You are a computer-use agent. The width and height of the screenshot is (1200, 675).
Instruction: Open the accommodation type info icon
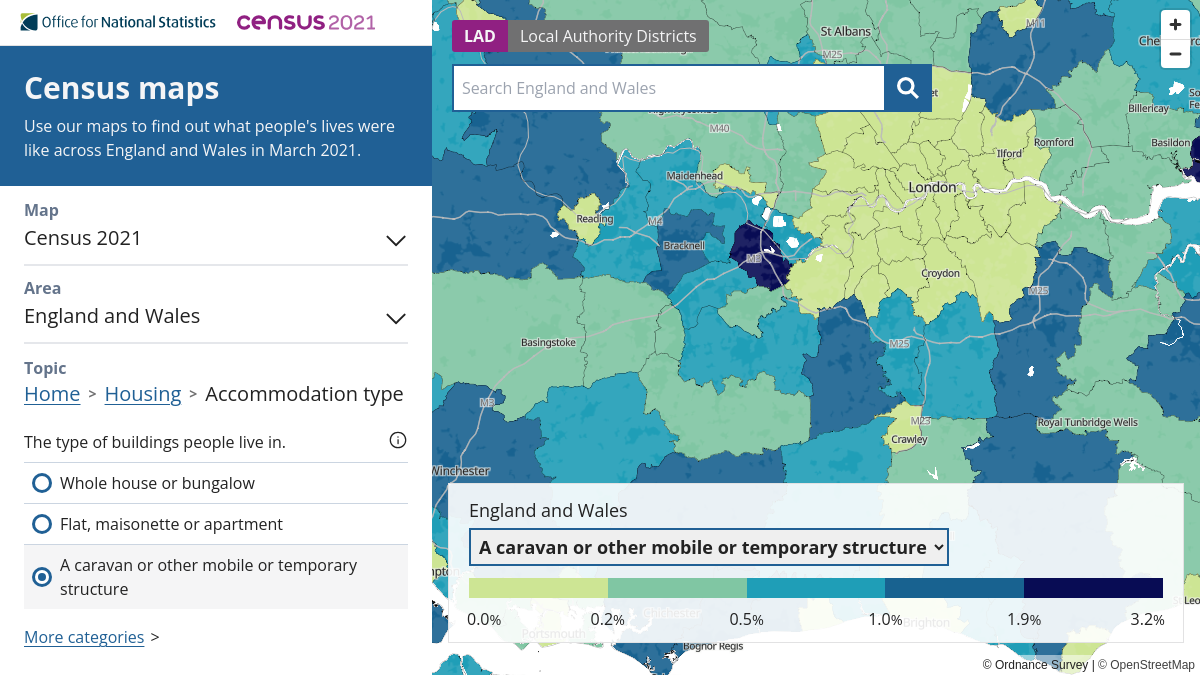(398, 440)
